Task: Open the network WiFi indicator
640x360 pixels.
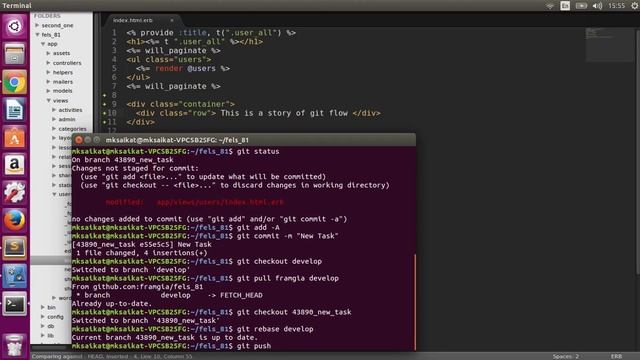Action: [550, 6]
